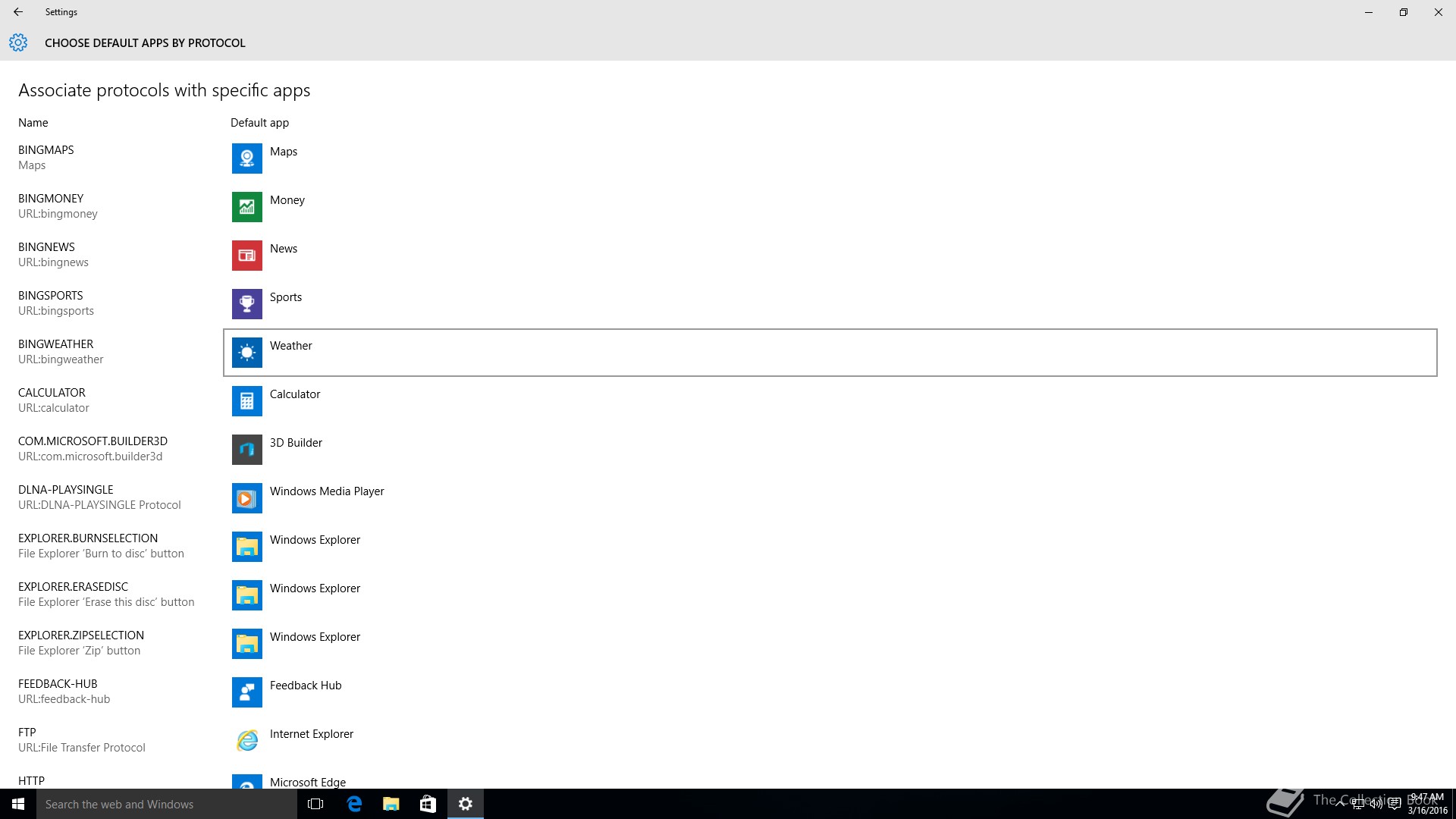The width and height of the screenshot is (1456, 819).
Task: Change default app labeled Internet Explorer
Action: 830,741
